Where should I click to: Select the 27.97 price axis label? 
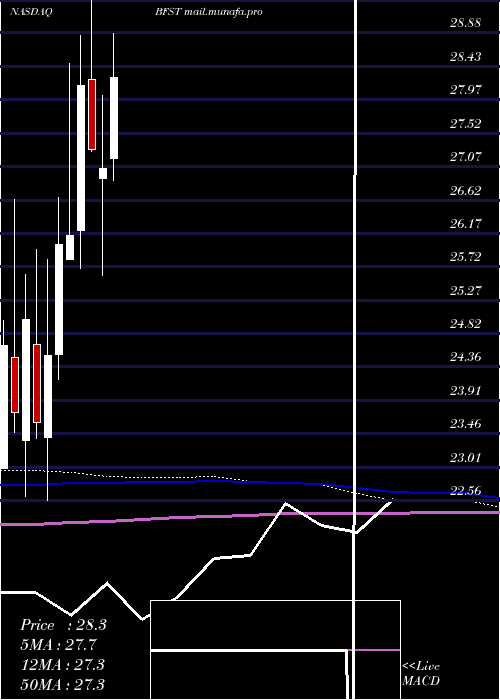(x=466, y=90)
